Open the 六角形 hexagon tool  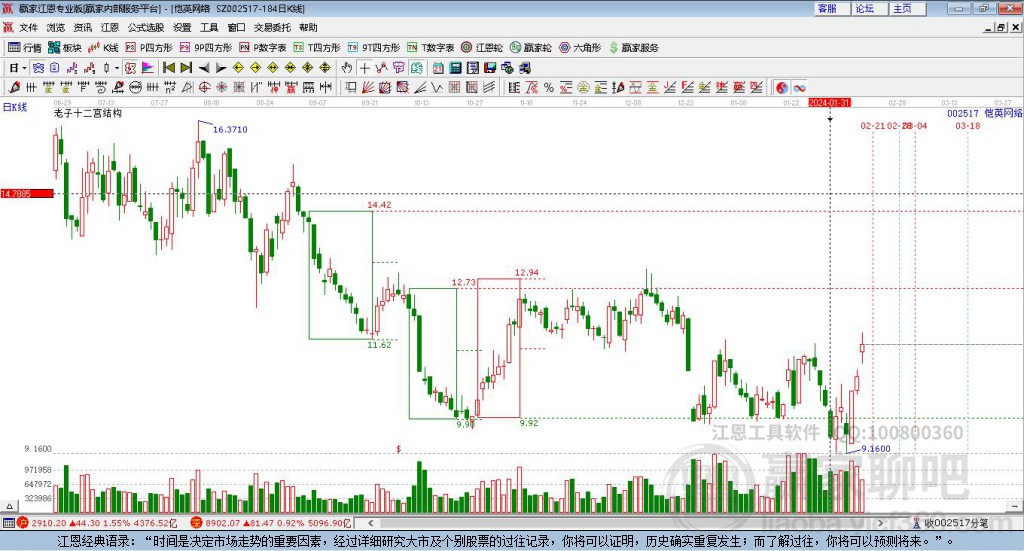[x=580, y=48]
